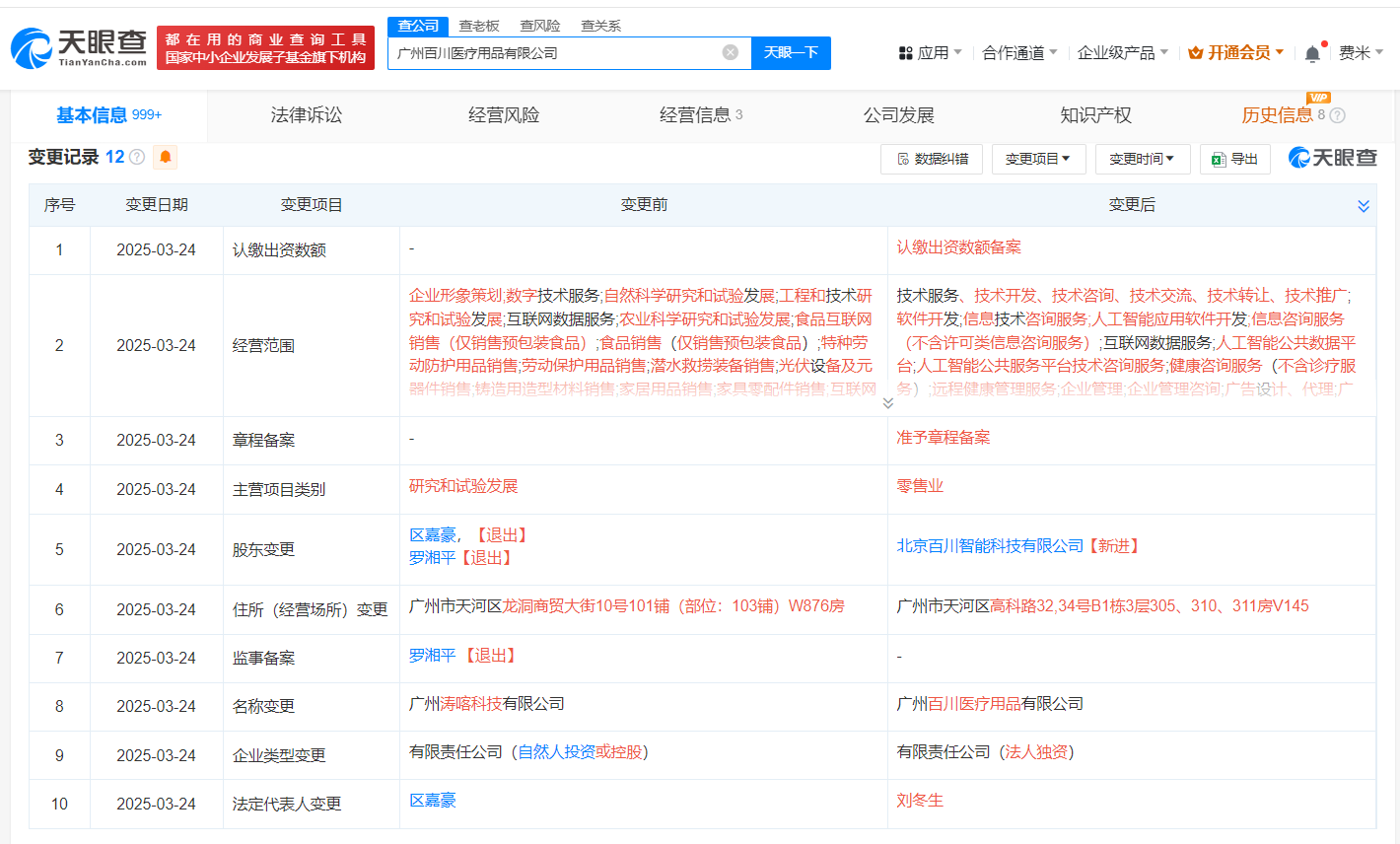Click the company name search field

tap(557, 53)
